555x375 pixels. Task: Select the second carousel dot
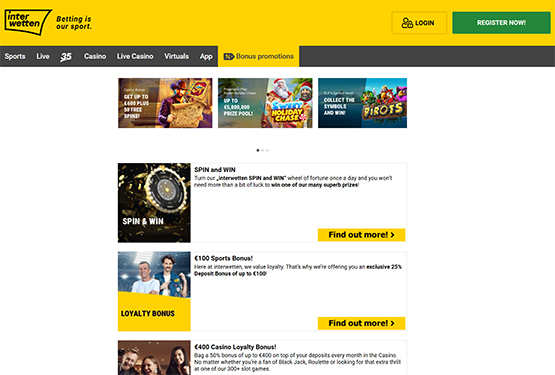coord(263,150)
